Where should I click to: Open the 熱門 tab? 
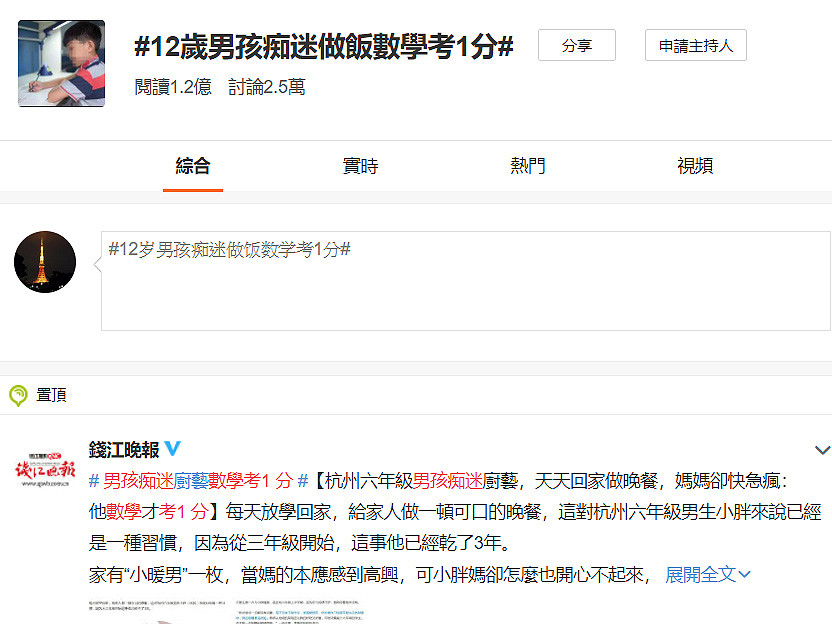point(527,166)
